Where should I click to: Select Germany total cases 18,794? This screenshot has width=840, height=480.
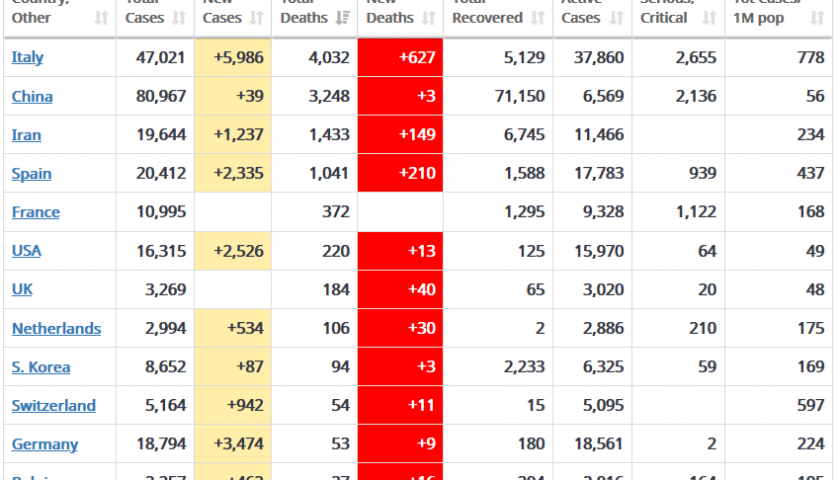(161, 444)
